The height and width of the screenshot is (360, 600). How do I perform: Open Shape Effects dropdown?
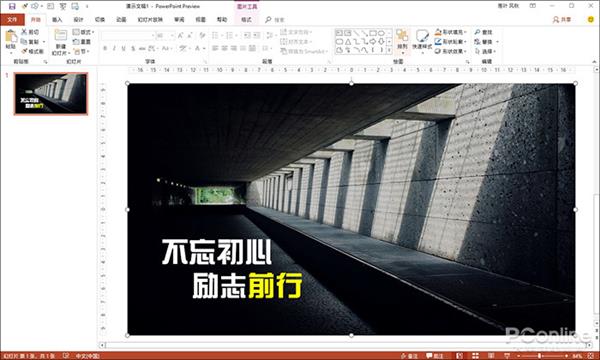(x=451, y=51)
